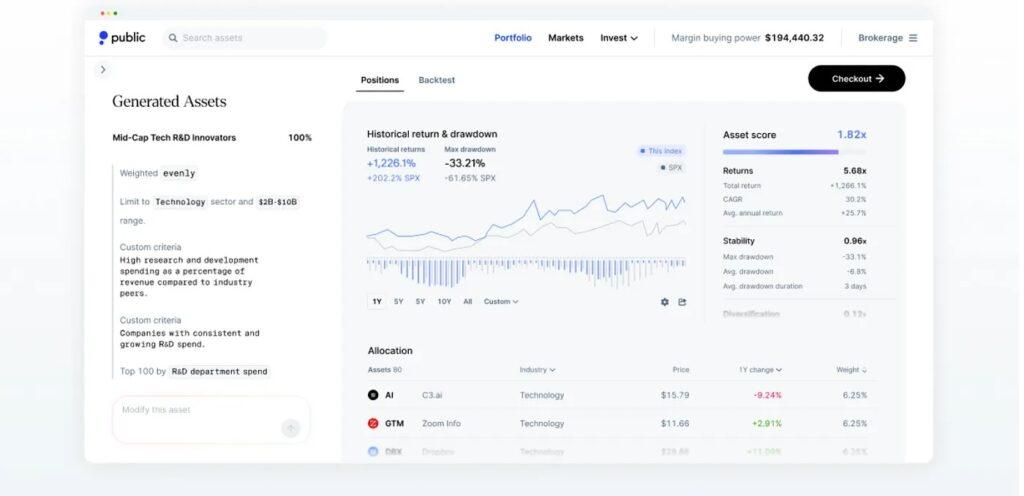Click the Public logo icon
This screenshot has width=1024, height=496.
point(103,38)
